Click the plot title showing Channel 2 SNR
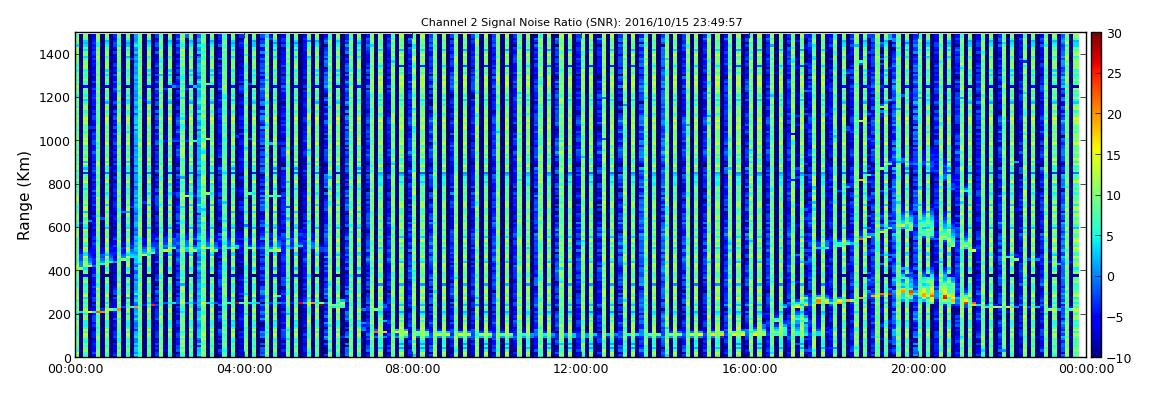 click(582, 22)
